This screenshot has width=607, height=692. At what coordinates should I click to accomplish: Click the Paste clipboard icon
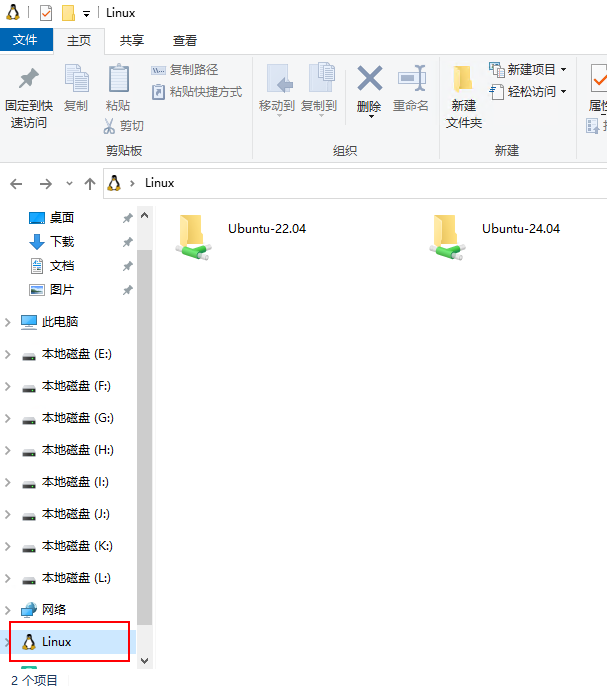click(119, 78)
